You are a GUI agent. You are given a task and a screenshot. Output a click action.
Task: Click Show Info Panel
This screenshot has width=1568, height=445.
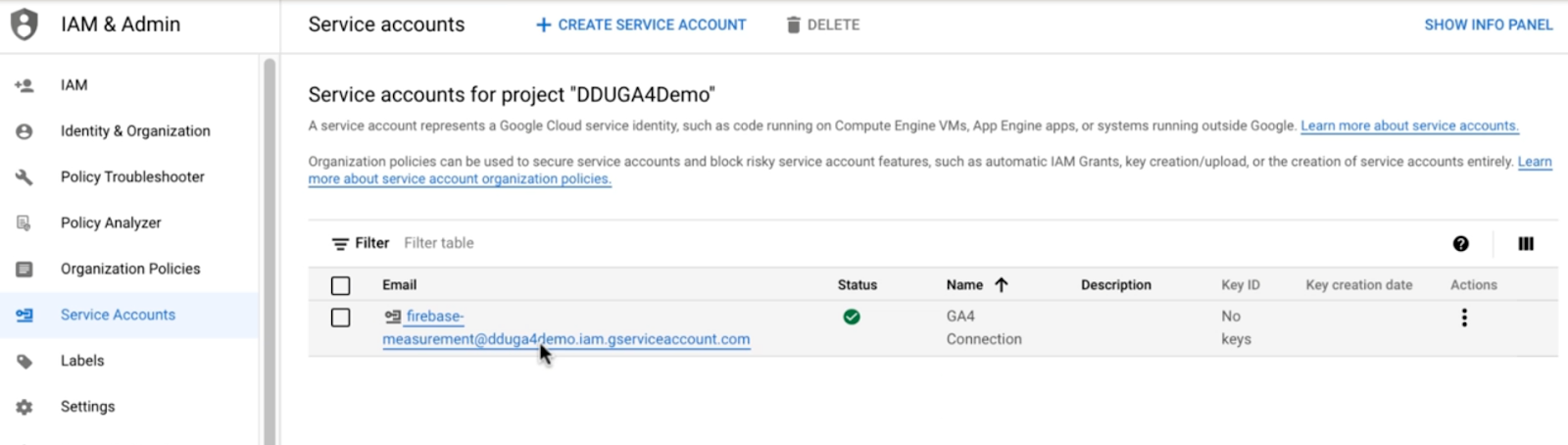1489,25
